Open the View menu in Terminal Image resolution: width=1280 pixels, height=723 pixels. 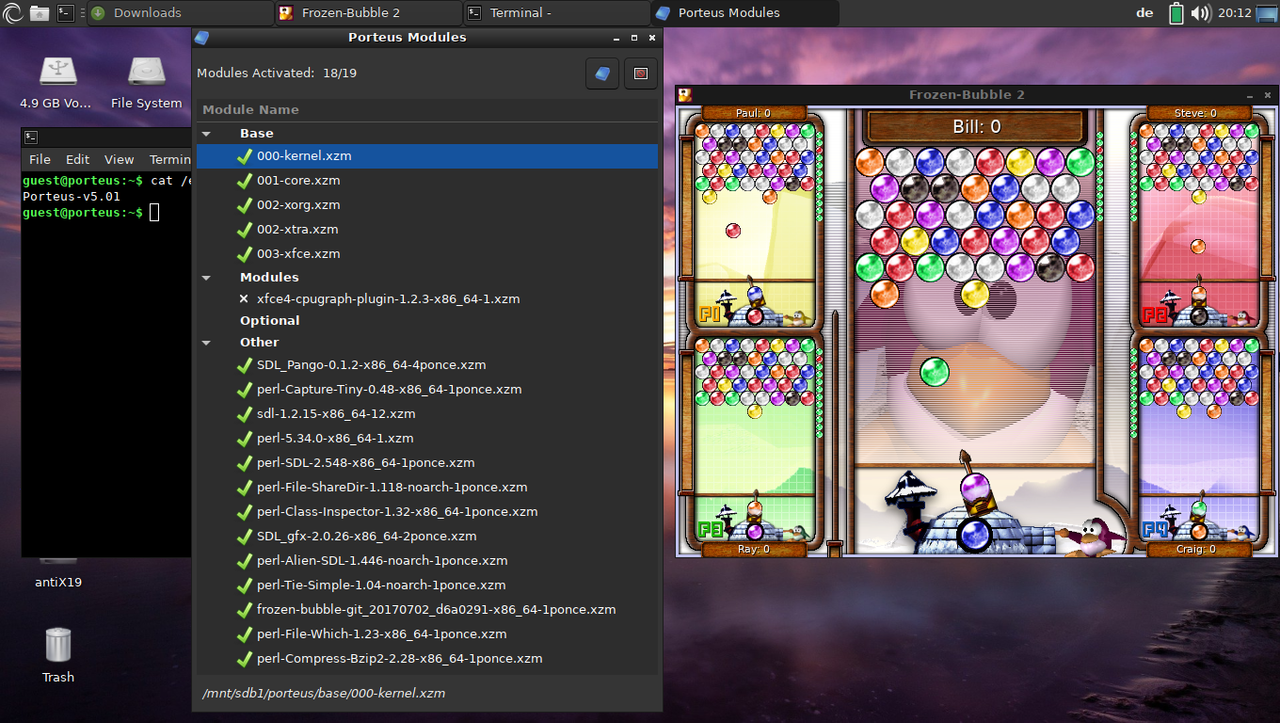coord(119,160)
